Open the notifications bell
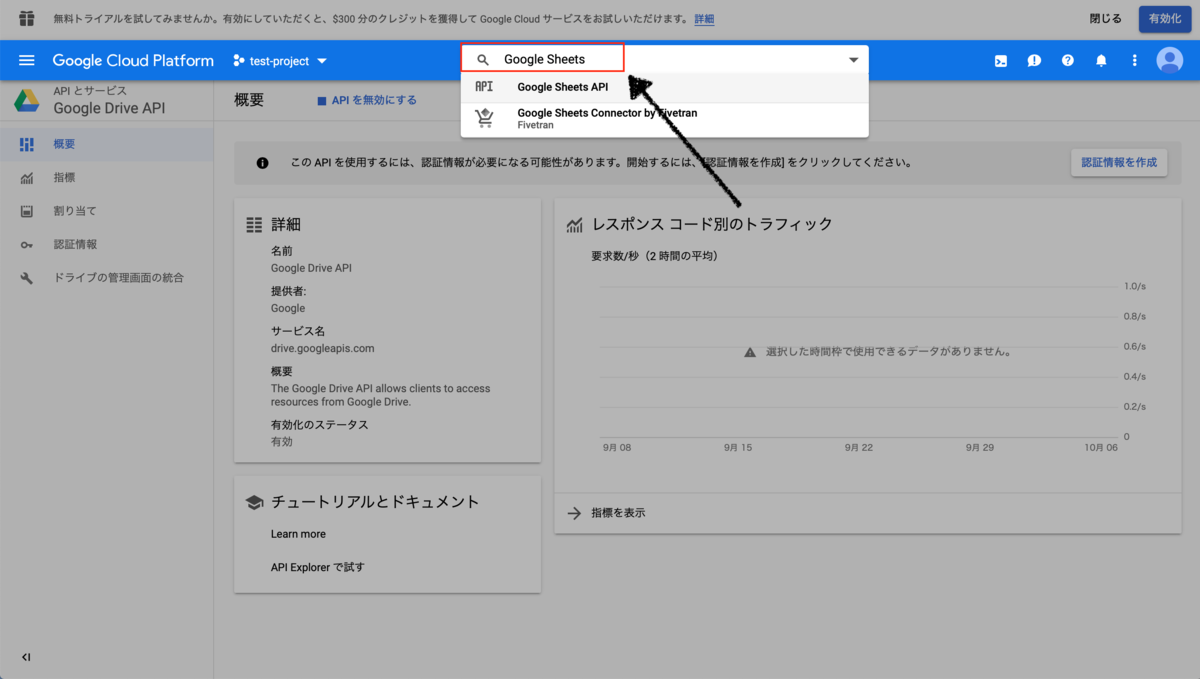Screen dimensions: 1200x679 tap(1101, 61)
